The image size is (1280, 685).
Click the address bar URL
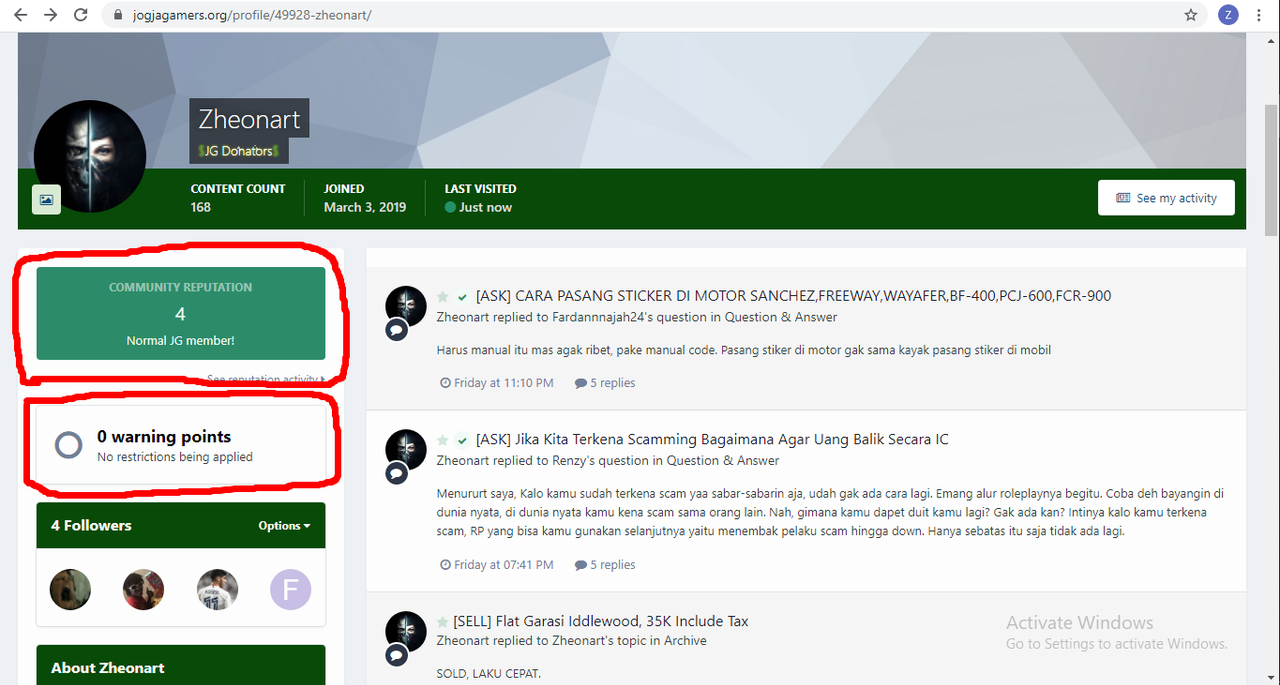coord(252,15)
